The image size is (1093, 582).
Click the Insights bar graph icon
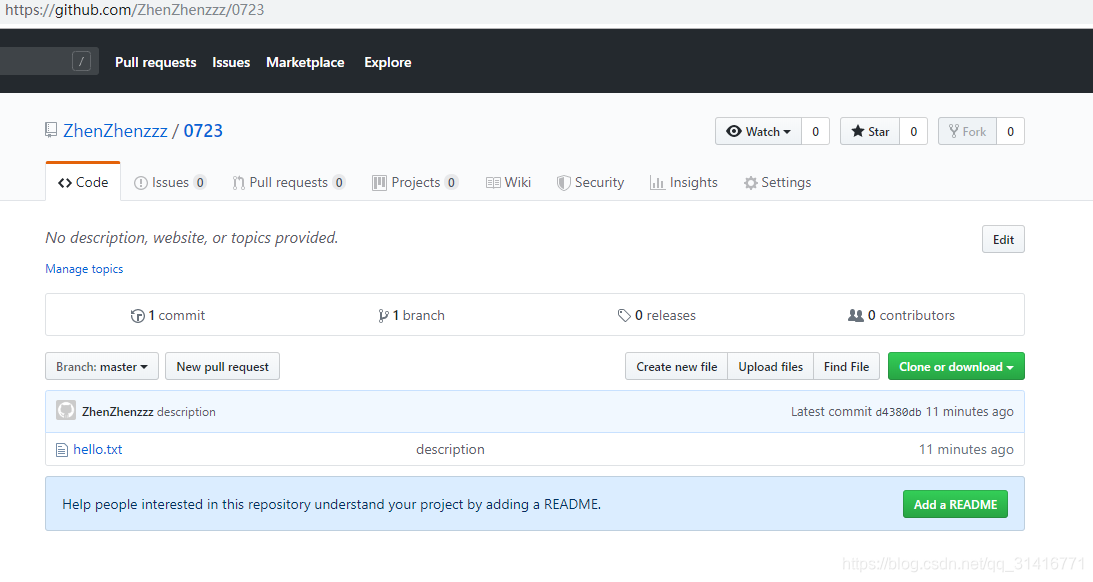point(657,183)
